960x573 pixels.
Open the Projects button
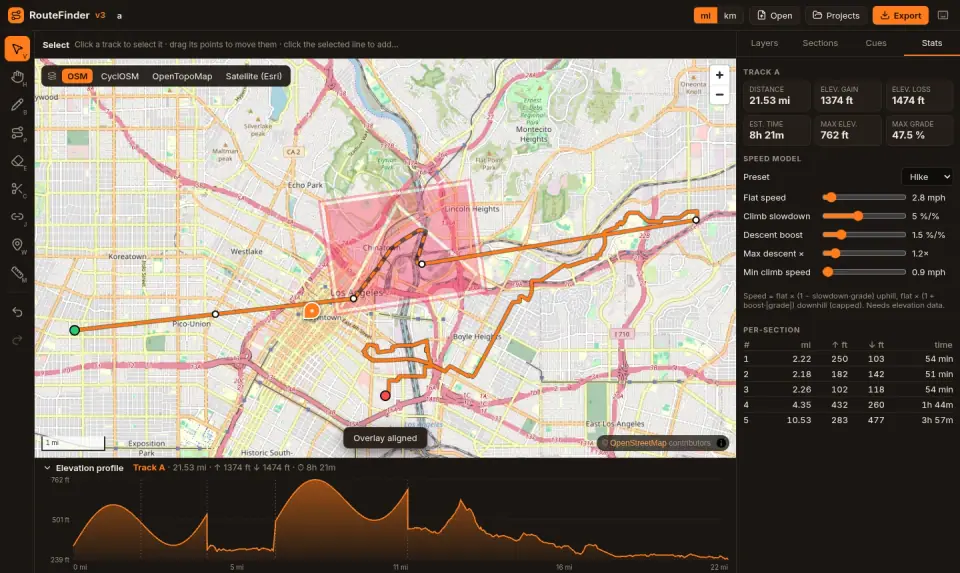point(836,15)
